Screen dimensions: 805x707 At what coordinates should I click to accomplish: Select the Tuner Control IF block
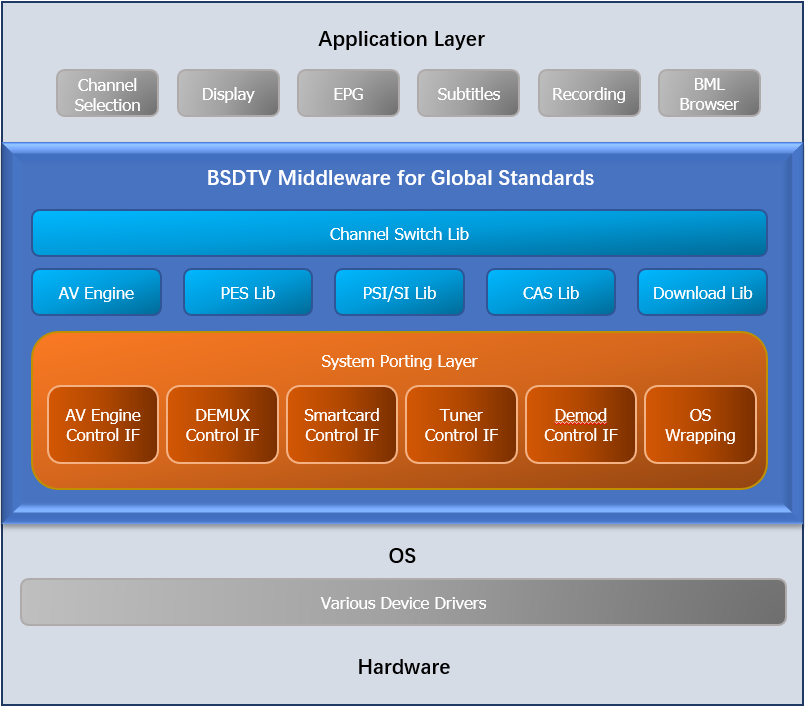point(461,425)
